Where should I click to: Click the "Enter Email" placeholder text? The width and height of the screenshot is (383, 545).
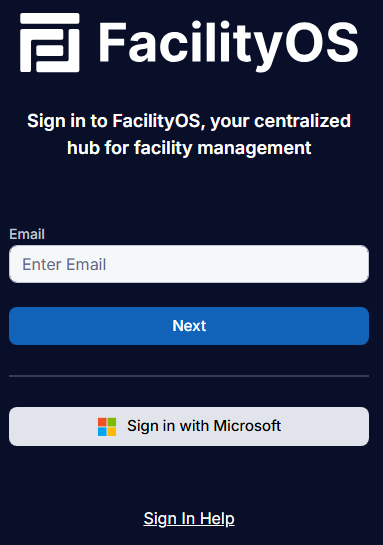coord(64,265)
